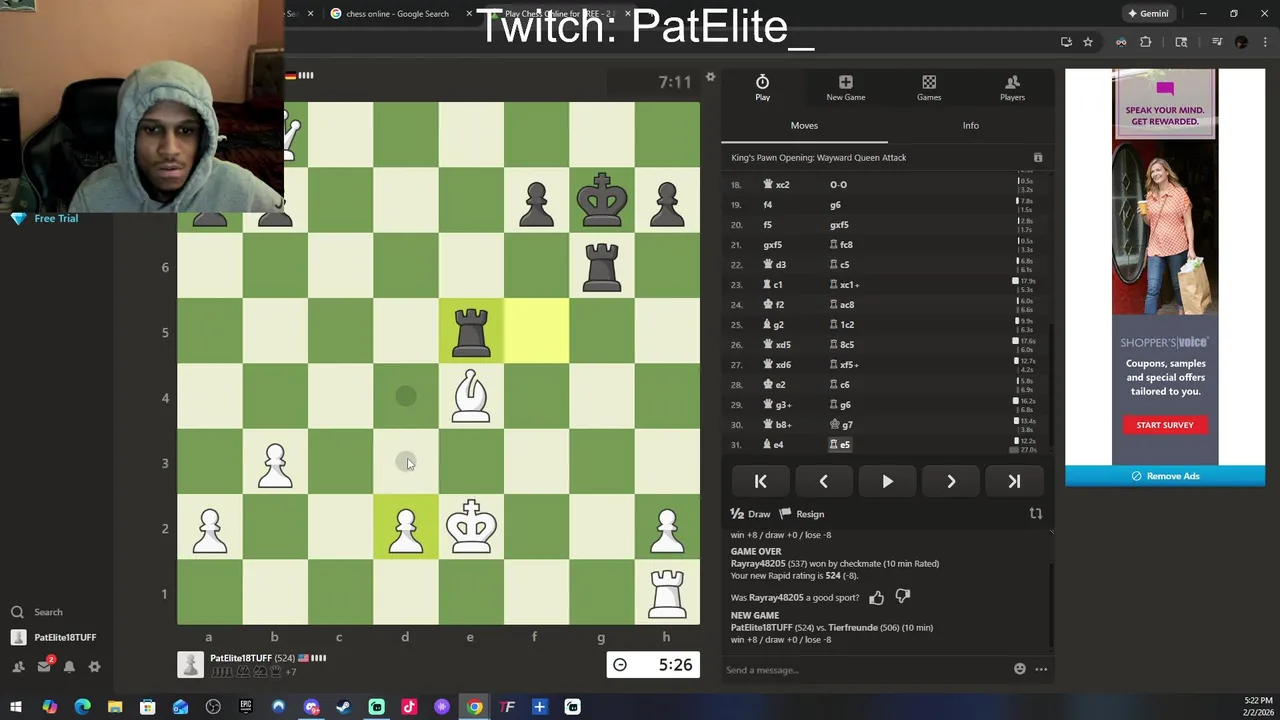Open Epic Games Launcher from taskbar

coord(245,707)
